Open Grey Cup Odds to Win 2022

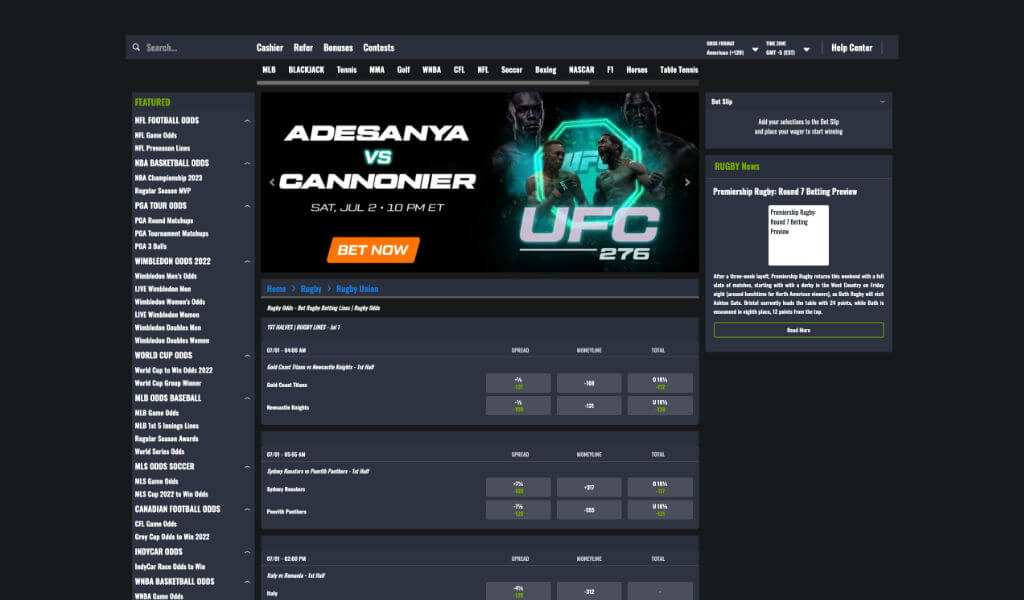pos(172,537)
